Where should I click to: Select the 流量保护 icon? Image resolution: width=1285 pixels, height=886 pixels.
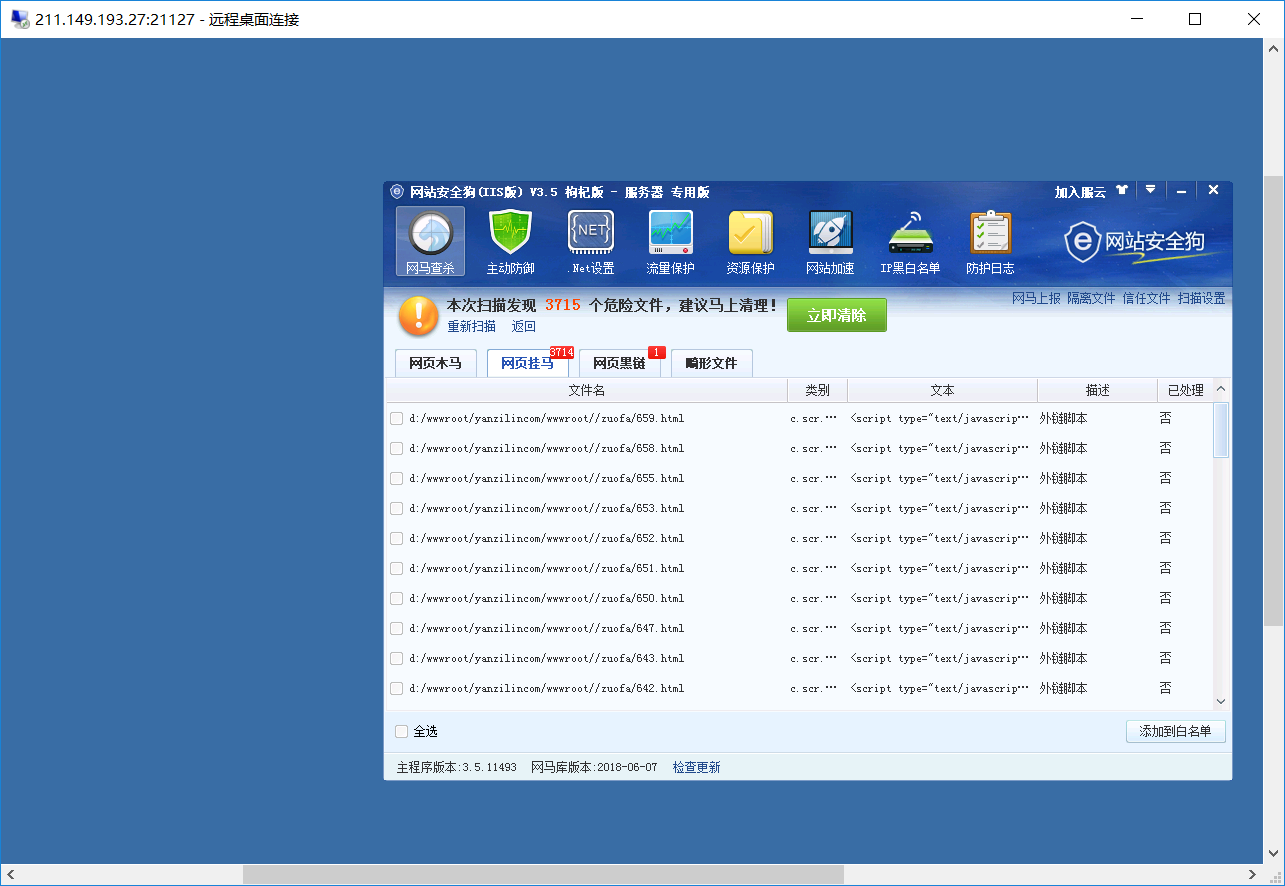[670, 242]
